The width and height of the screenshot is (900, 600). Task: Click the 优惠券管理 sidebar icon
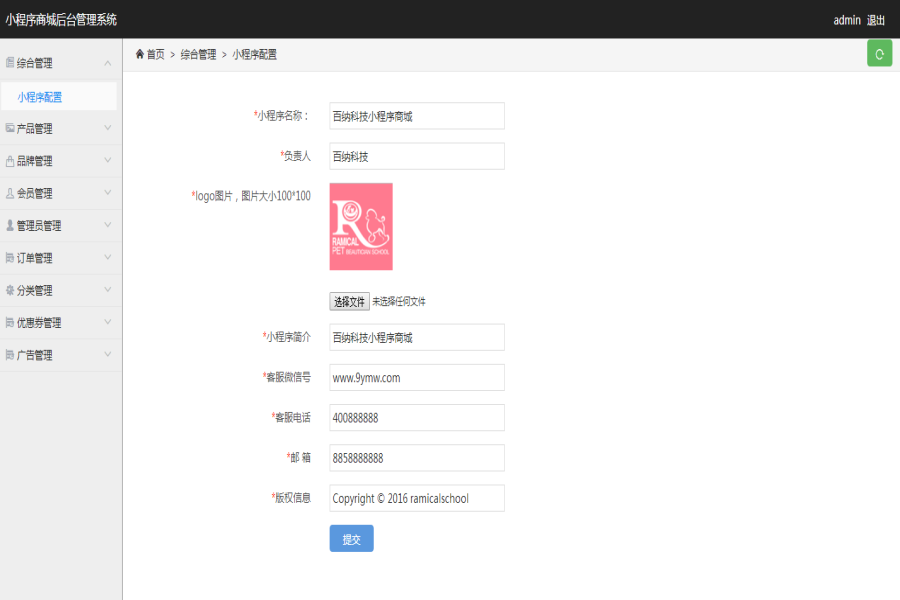[10, 323]
